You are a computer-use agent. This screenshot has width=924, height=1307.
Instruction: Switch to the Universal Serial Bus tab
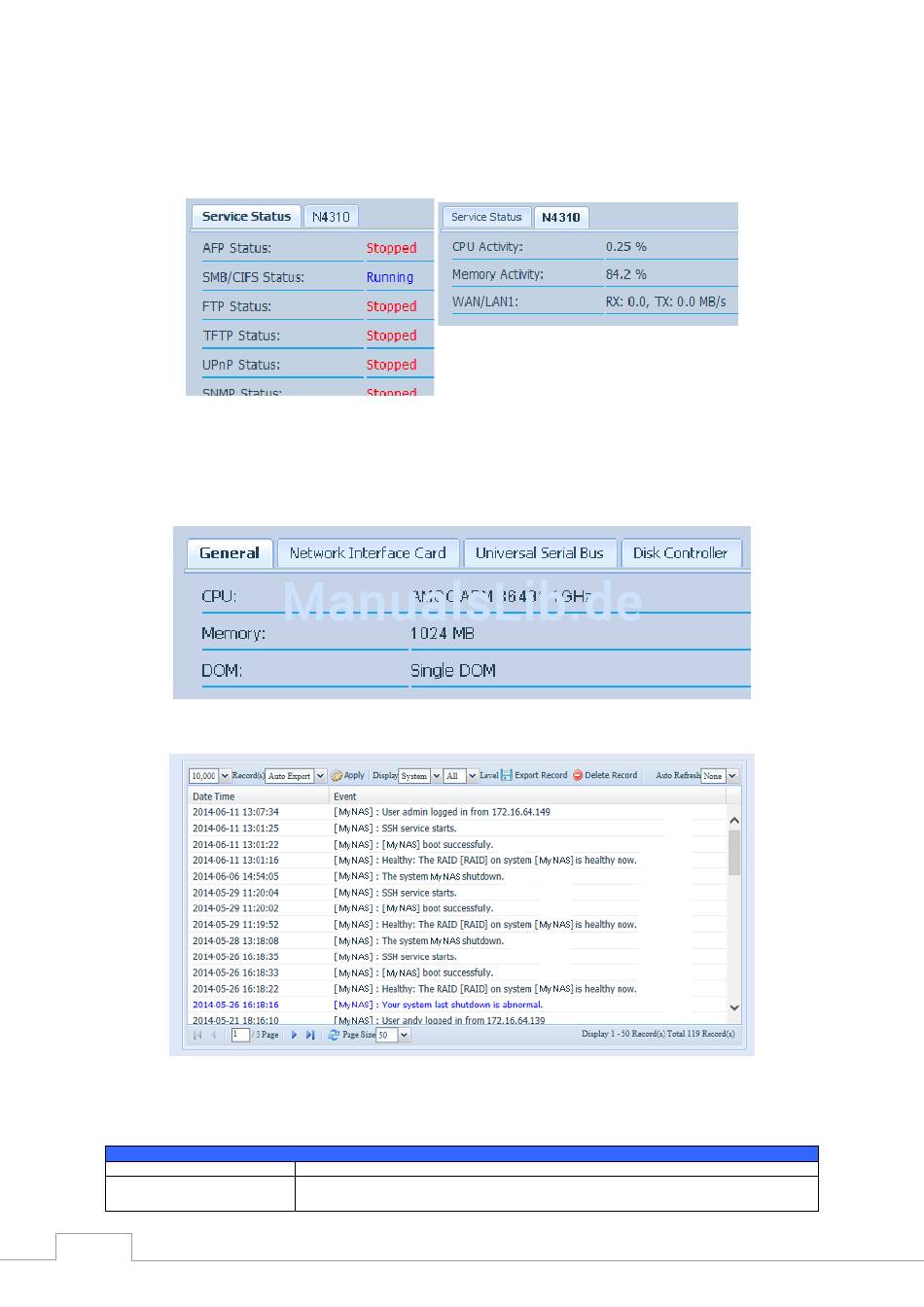[540, 553]
